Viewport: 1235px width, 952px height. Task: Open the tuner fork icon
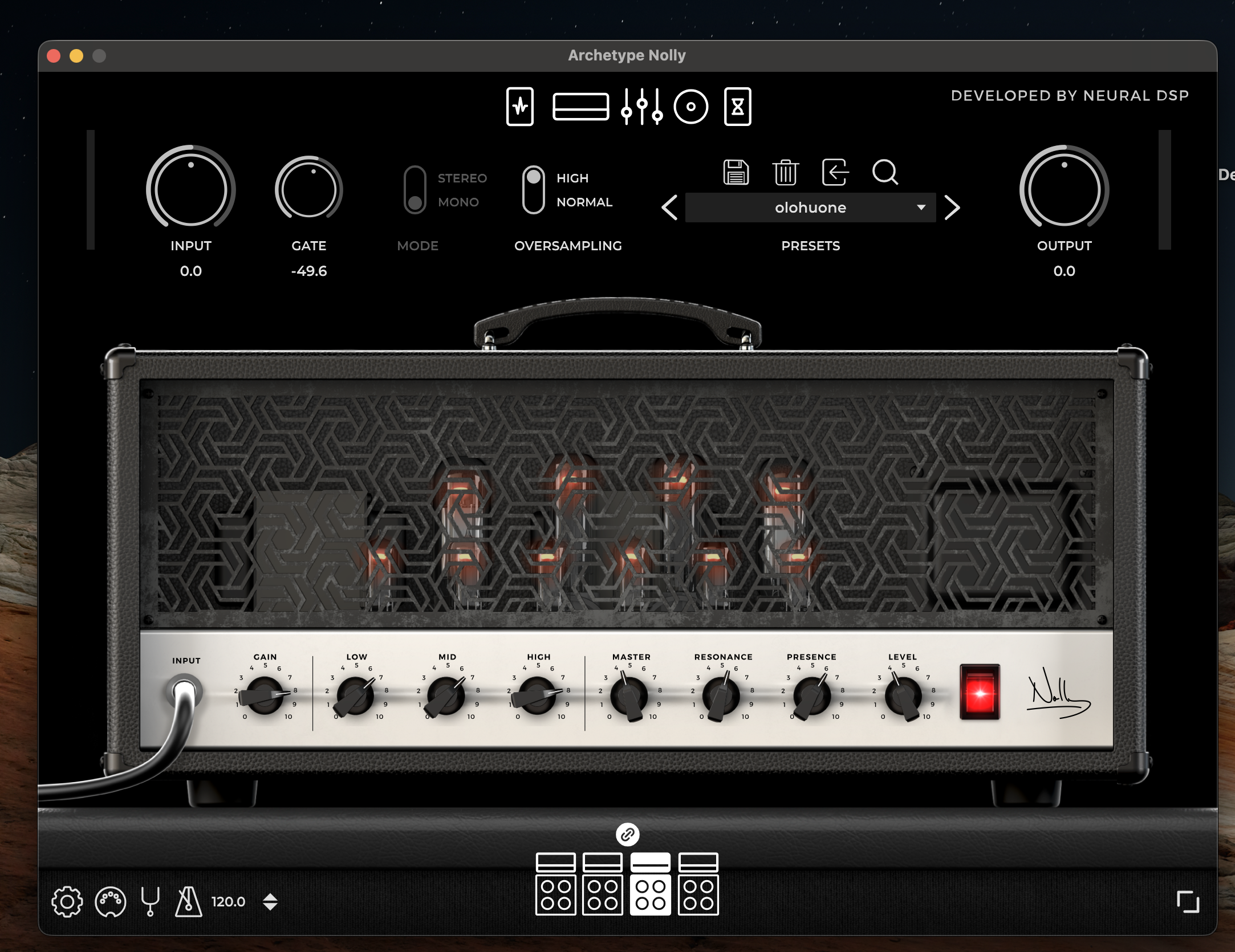pos(150,901)
